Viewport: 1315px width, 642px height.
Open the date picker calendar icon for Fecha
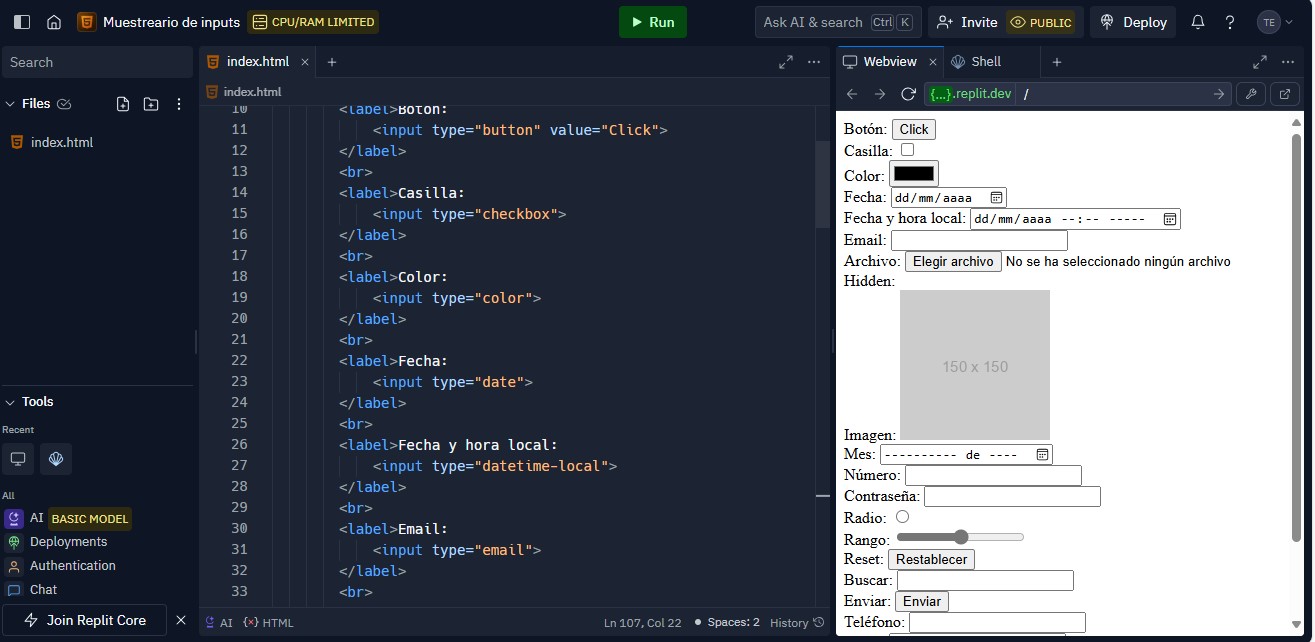tap(996, 198)
